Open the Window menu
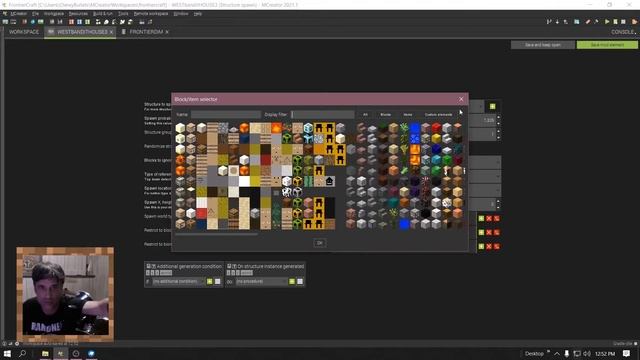Screen dimensions: 640x360 pos(181,13)
